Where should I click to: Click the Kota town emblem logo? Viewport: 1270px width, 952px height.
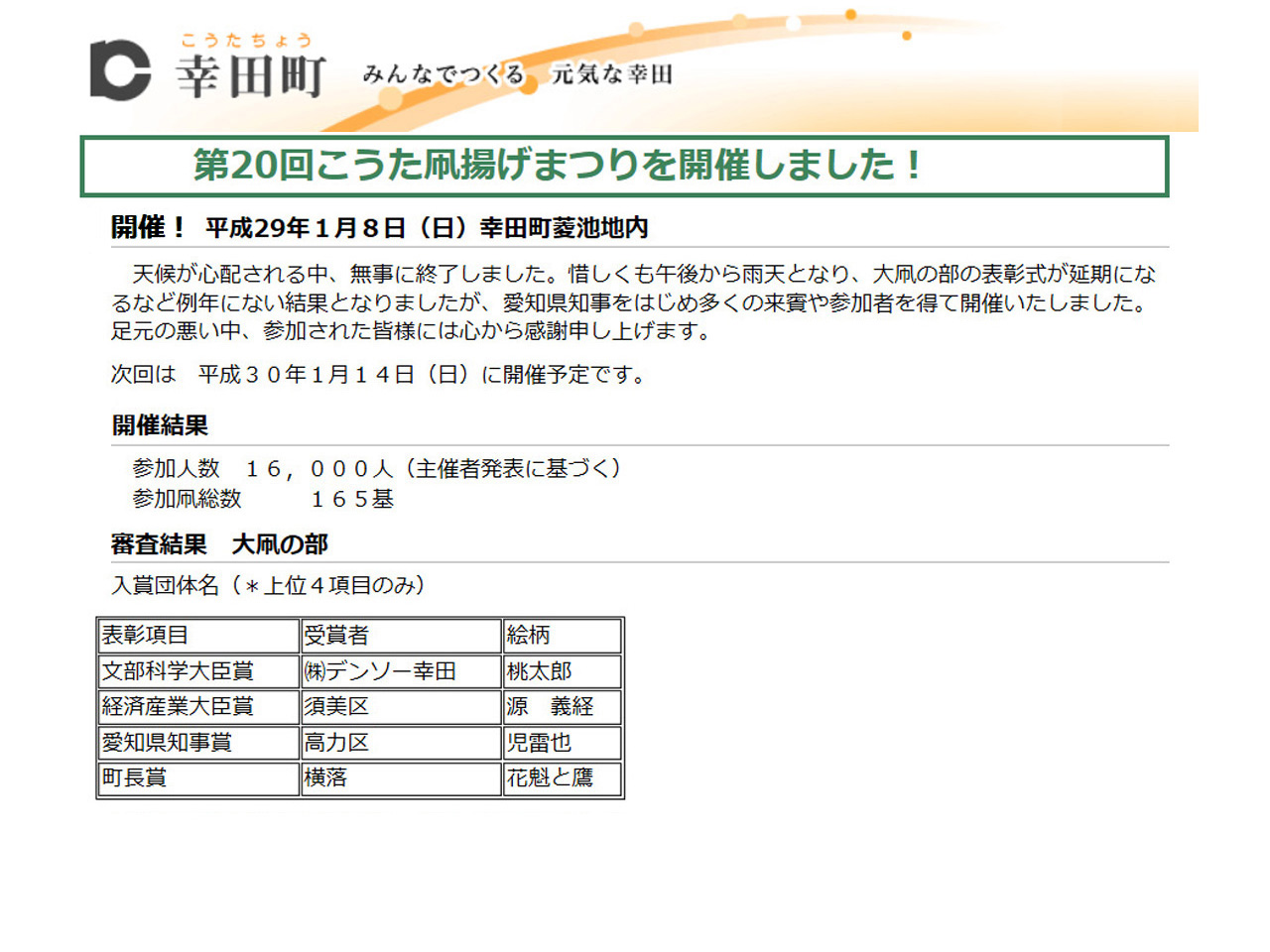120,70
